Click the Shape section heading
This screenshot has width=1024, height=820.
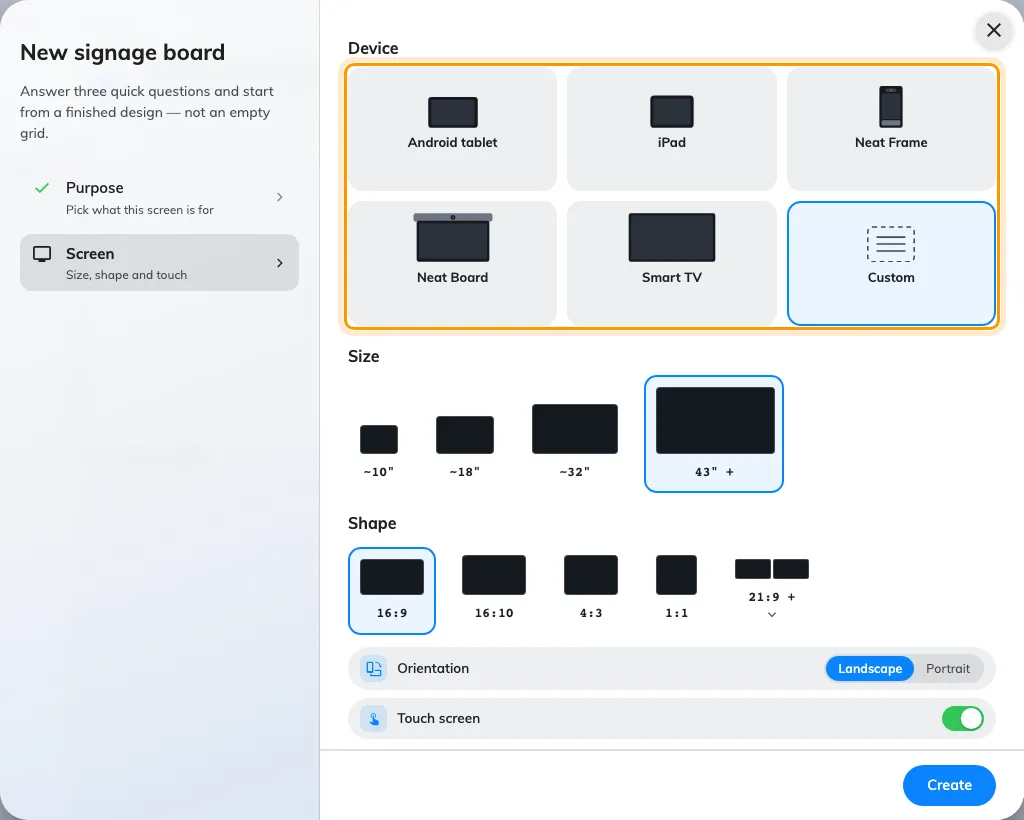372,524
